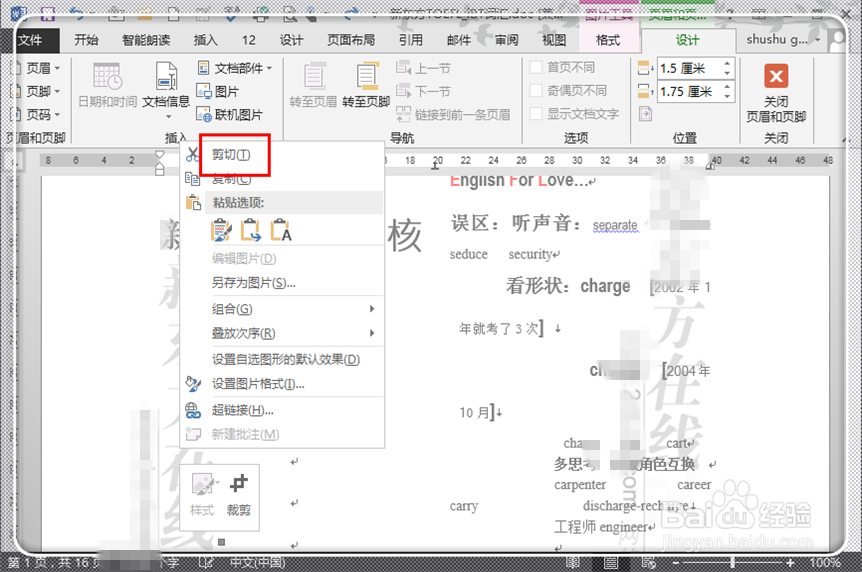Insert a picture with the 图片 icon
Viewport: 862px width, 572px height.
pyautogui.click(x=203, y=91)
